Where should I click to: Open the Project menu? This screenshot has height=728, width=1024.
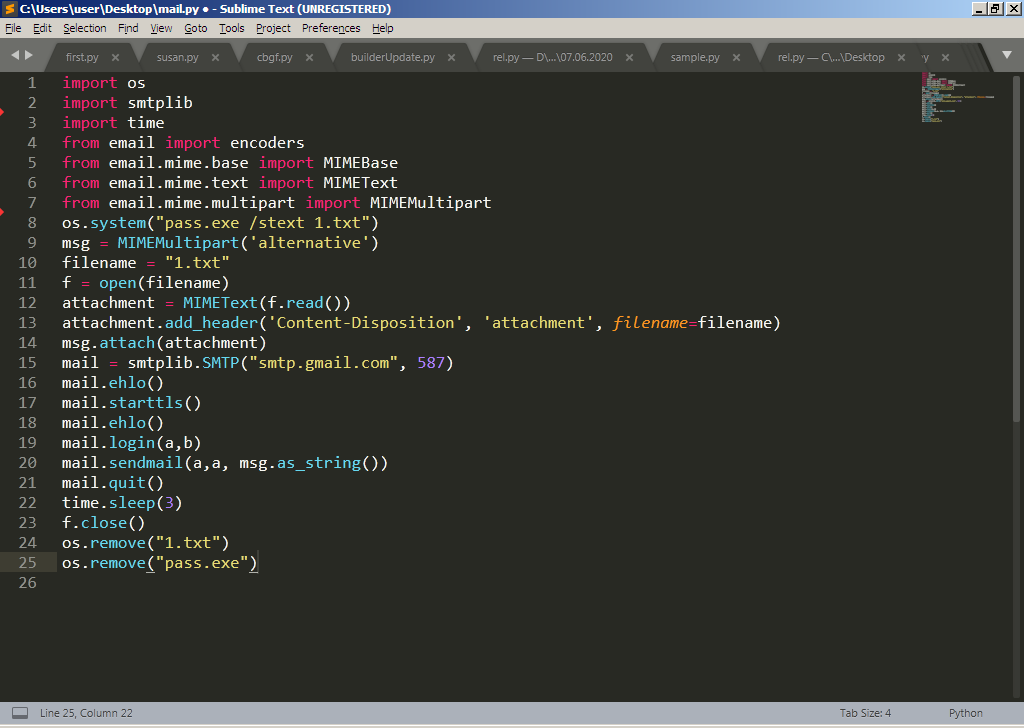tap(273, 28)
